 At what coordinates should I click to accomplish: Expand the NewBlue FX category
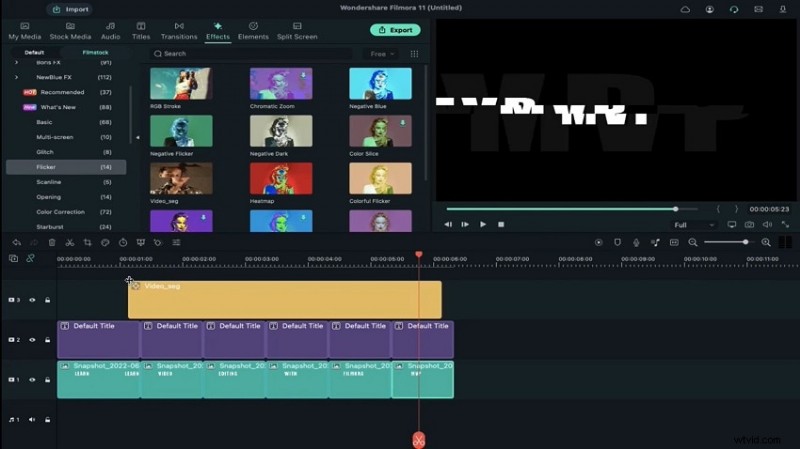pos(16,77)
